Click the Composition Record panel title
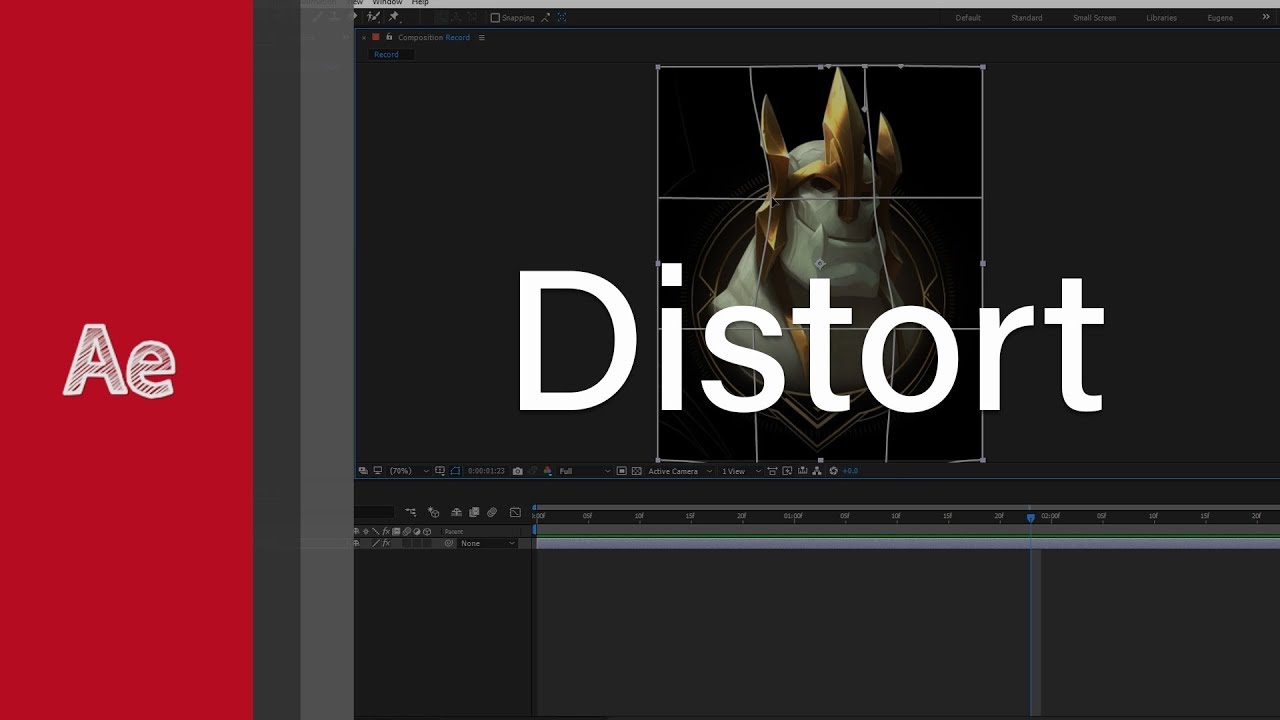1280x720 pixels. pyautogui.click(x=434, y=38)
